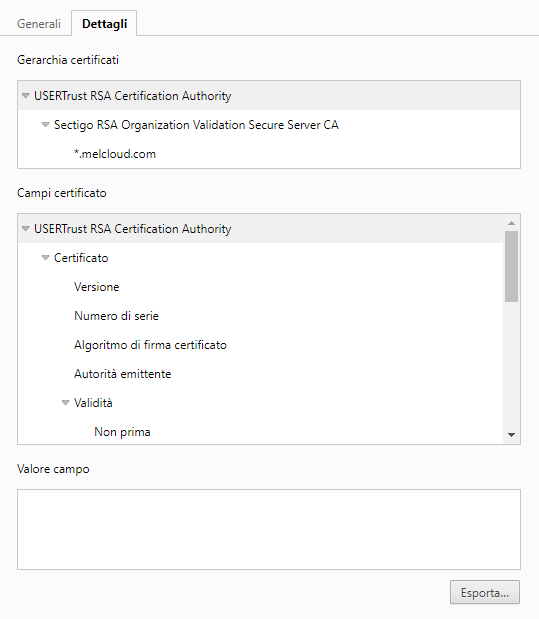Collapse the Validità expander arrow

pos(66,403)
